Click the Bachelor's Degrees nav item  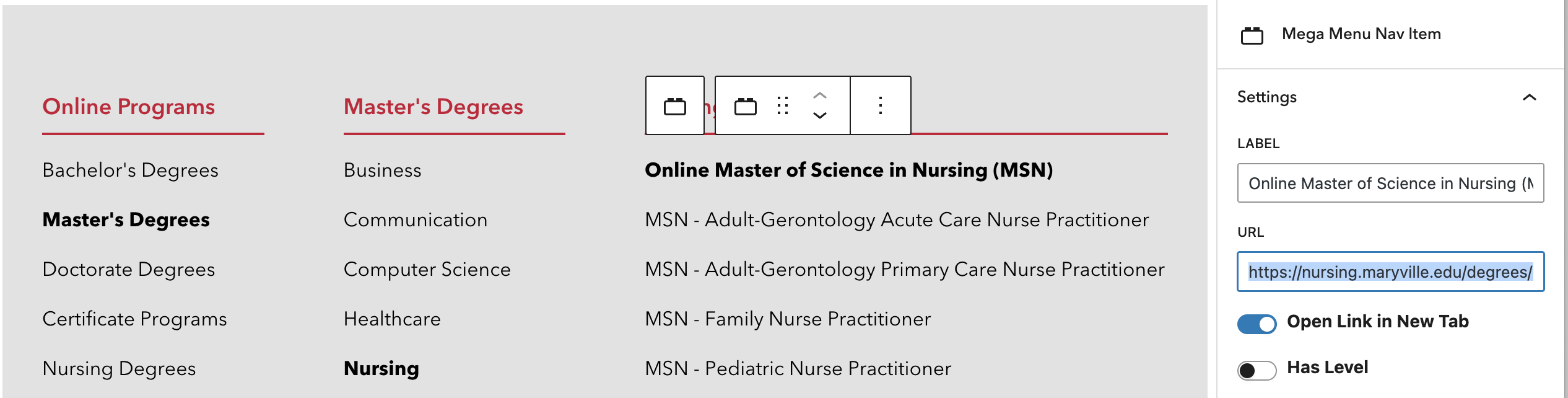pos(130,170)
